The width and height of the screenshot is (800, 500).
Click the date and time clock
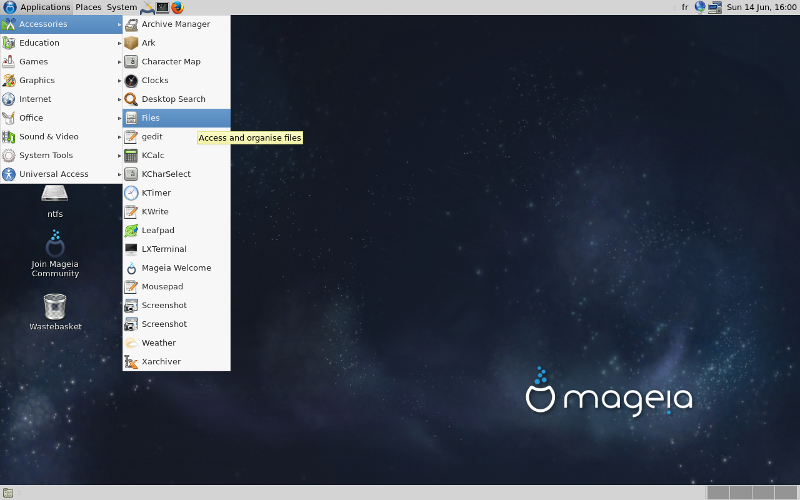click(x=761, y=7)
